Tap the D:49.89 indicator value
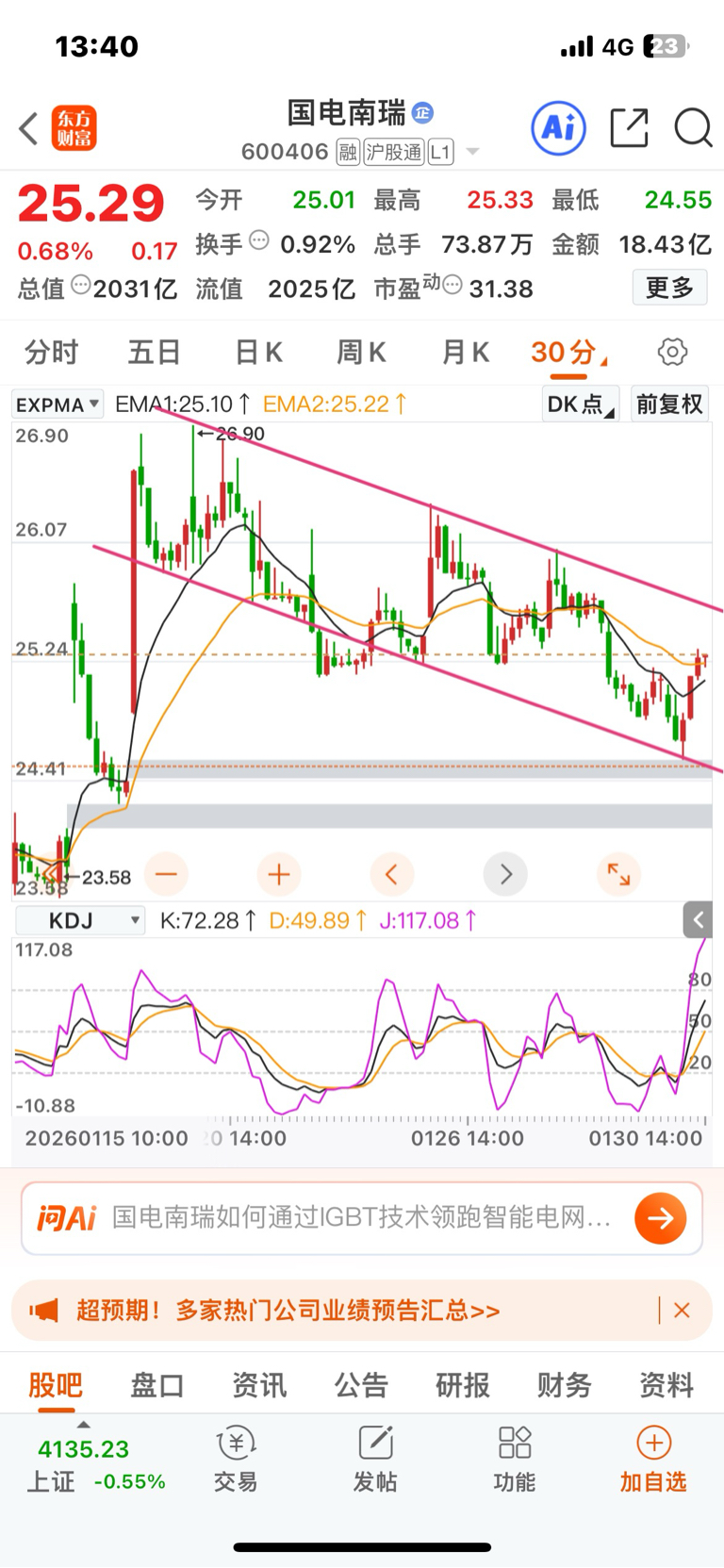724x1568 pixels. pos(319,920)
